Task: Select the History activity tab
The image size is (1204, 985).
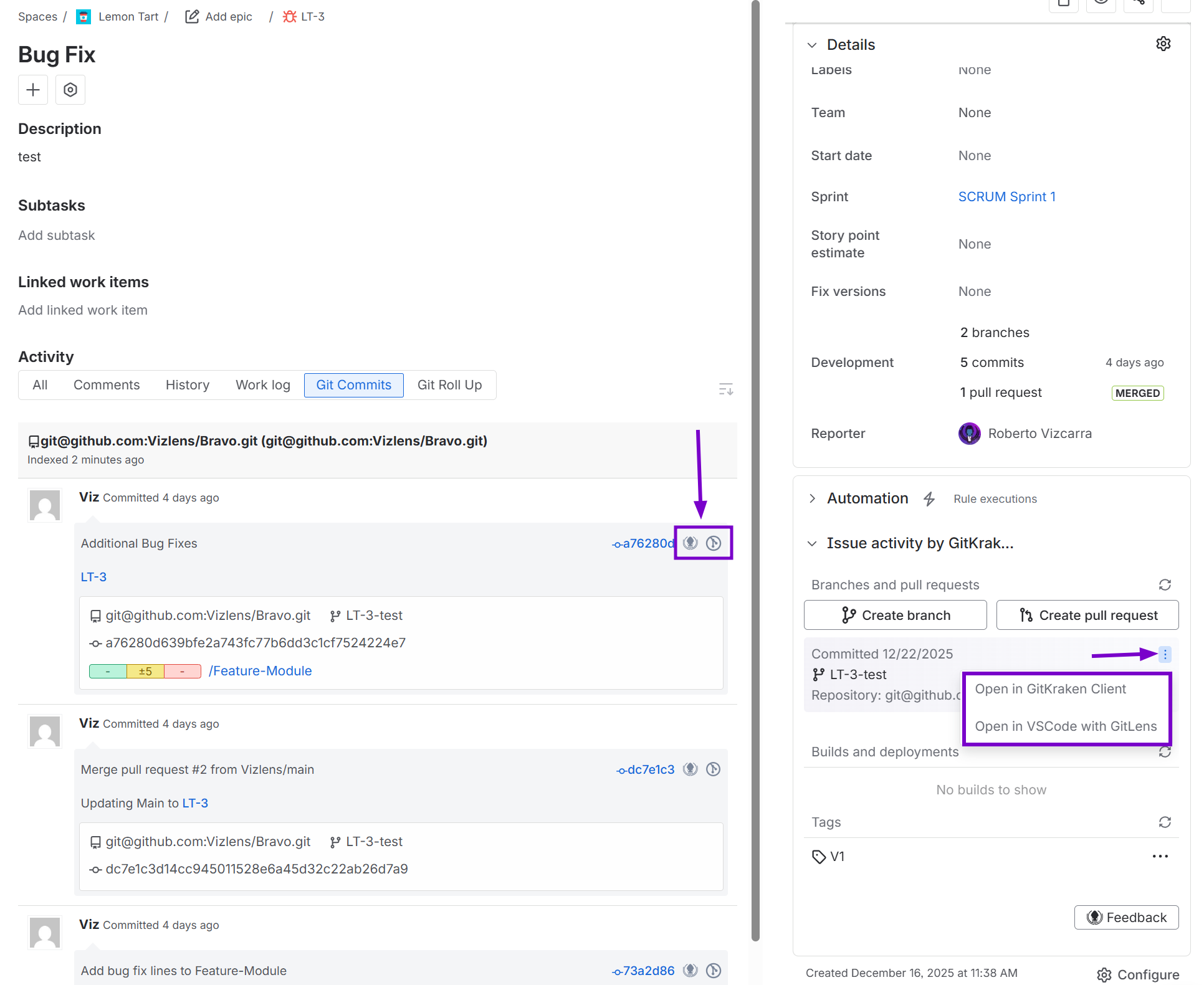Action: tap(187, 385)
